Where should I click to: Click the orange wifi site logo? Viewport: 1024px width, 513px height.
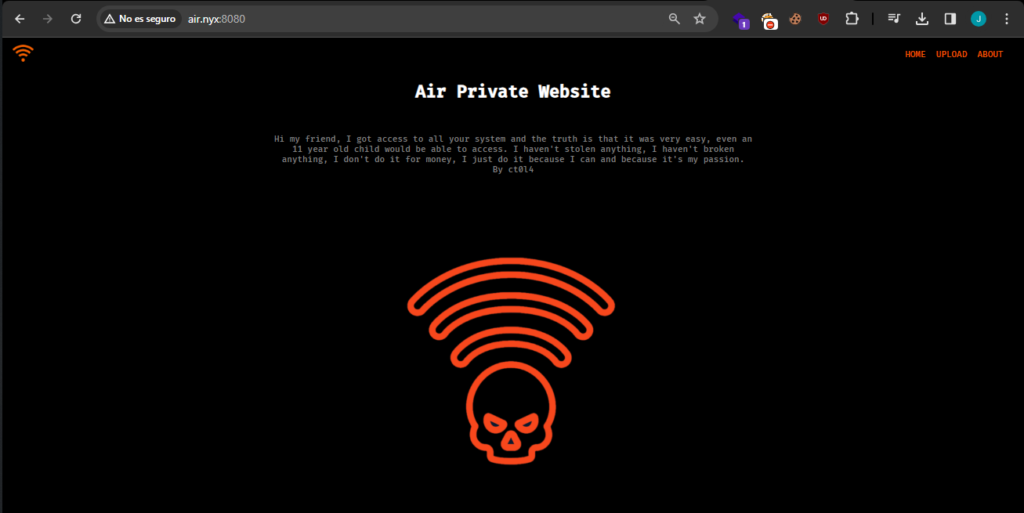(x=23, y=53)
